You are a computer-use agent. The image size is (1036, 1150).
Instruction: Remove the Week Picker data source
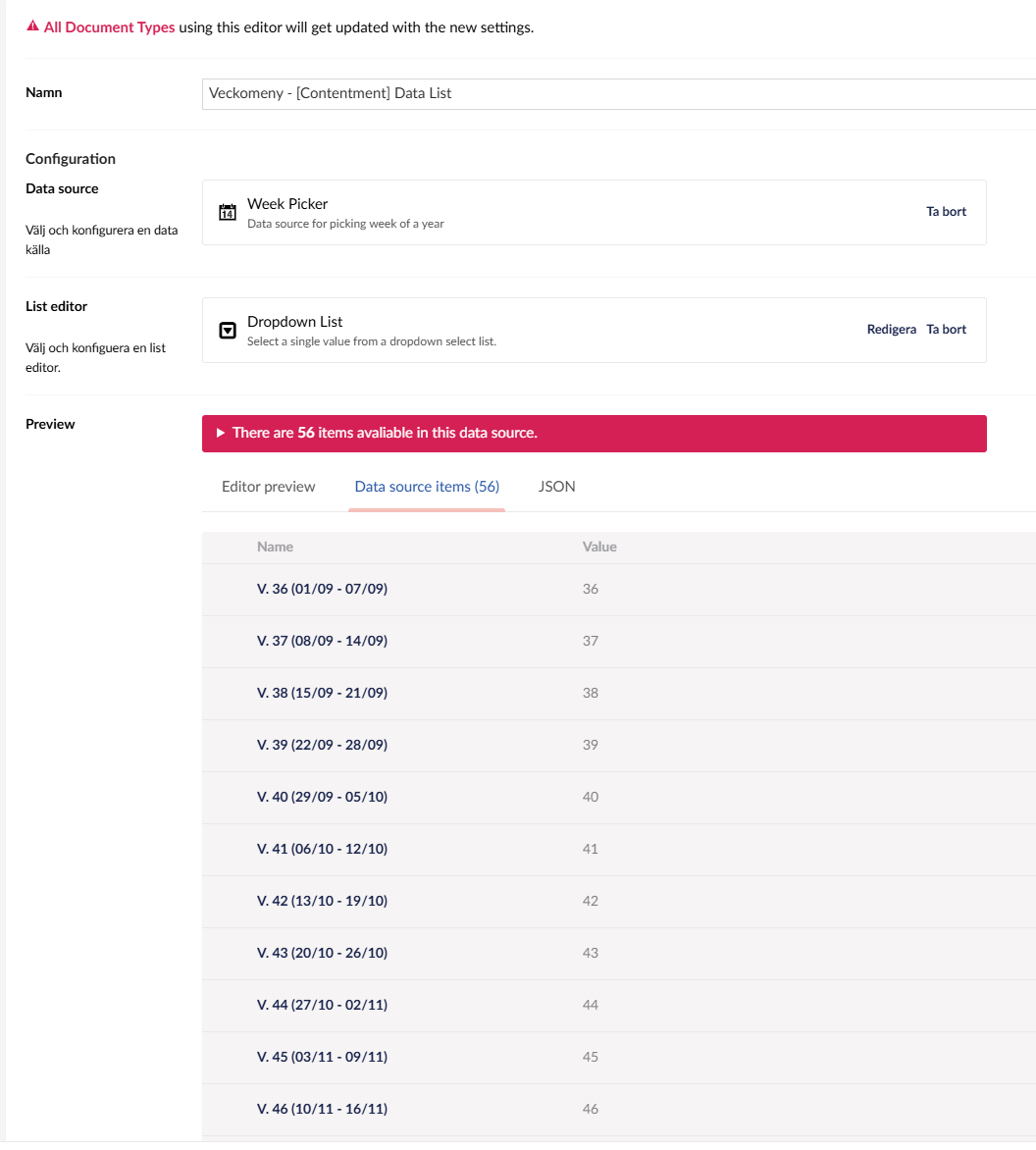[x=946, y=212]
